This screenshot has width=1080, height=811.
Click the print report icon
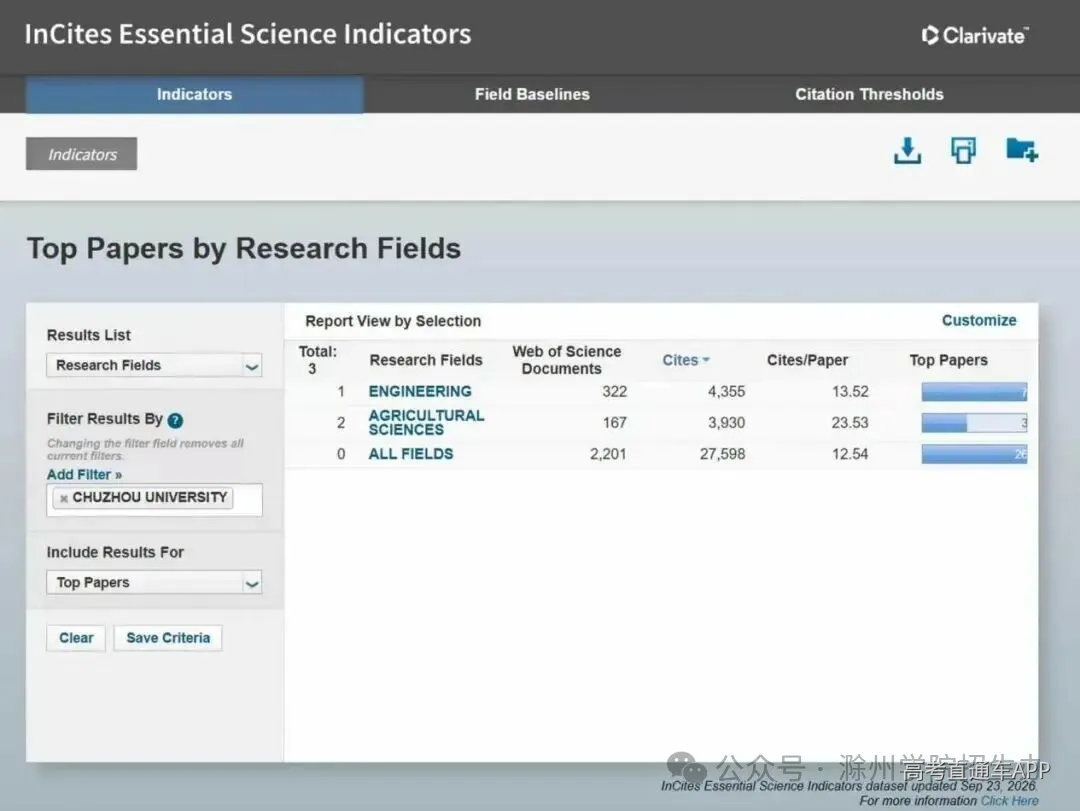pyautogui.click(x=963, y=150)
